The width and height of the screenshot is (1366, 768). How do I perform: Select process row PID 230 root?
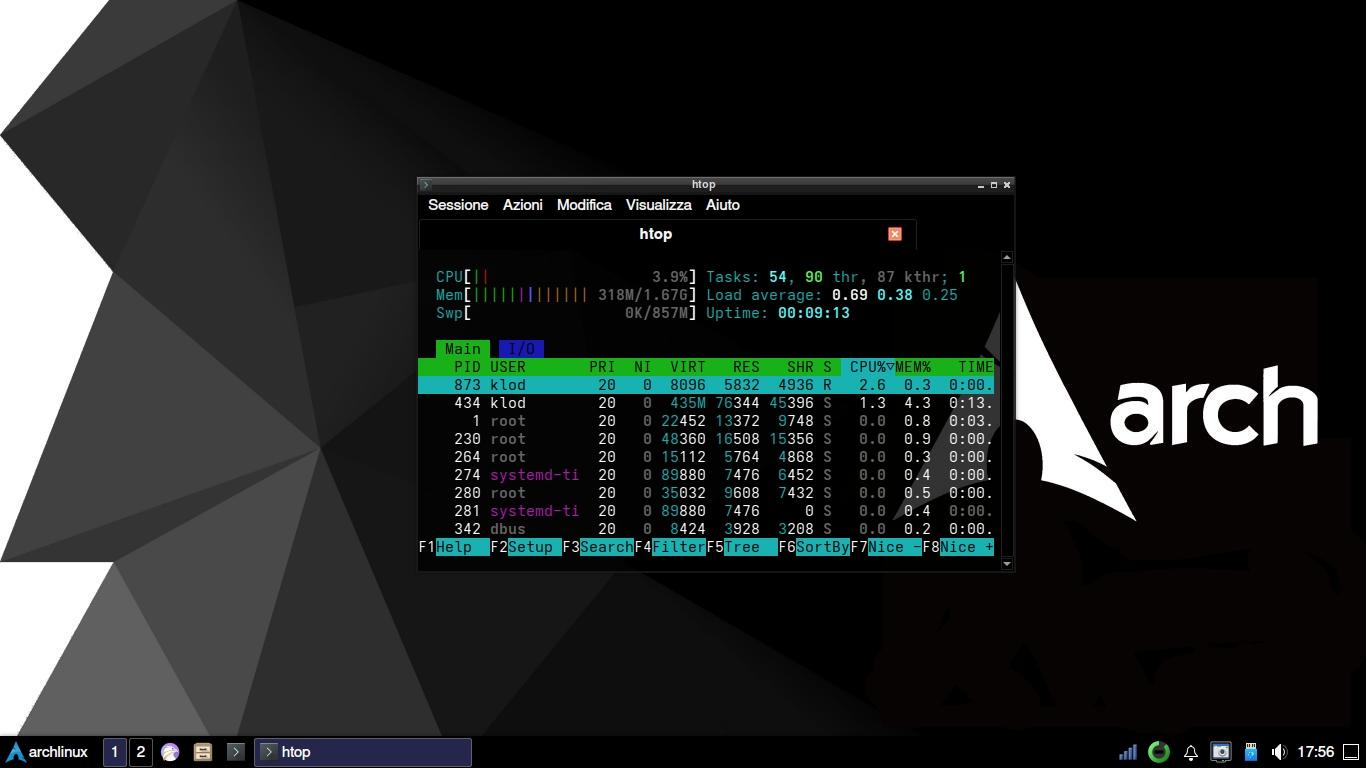coord(706,439)
